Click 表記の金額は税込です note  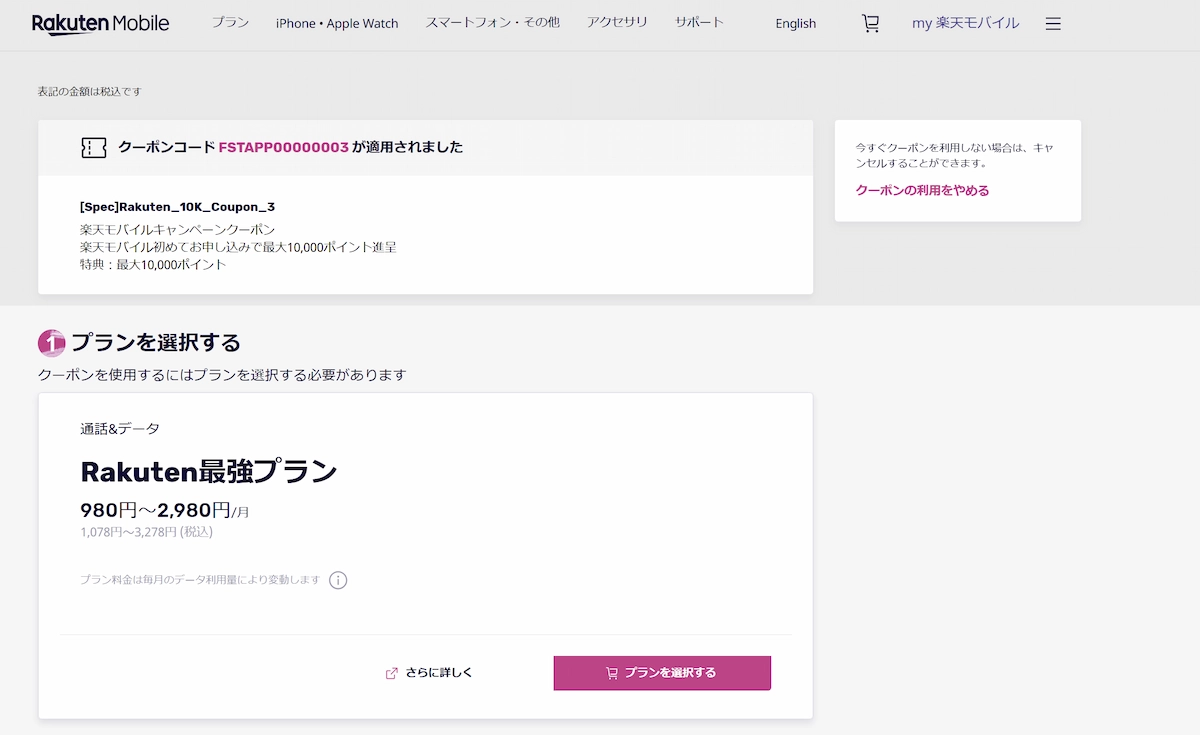tap(90, 91)
